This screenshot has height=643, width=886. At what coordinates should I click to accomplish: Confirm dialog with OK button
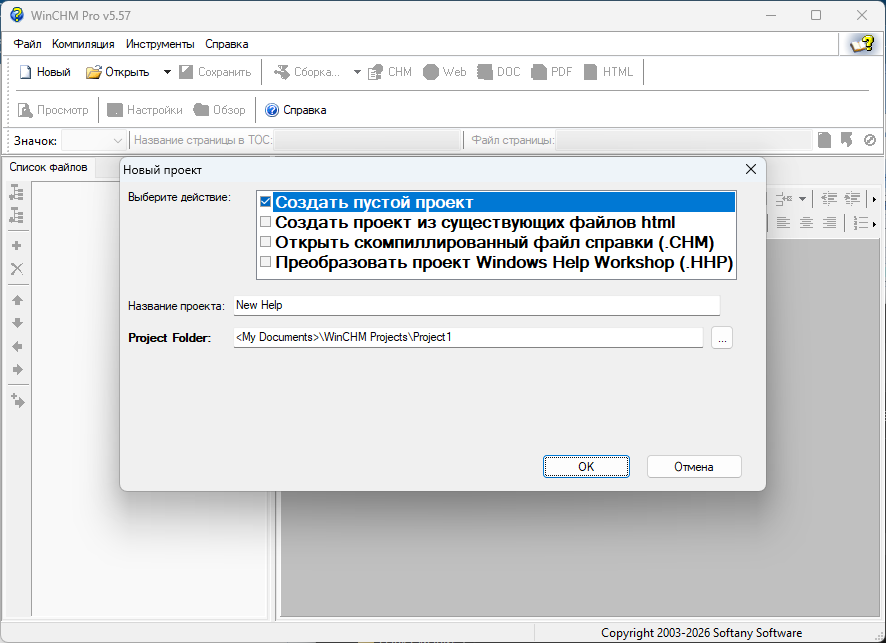586,467
